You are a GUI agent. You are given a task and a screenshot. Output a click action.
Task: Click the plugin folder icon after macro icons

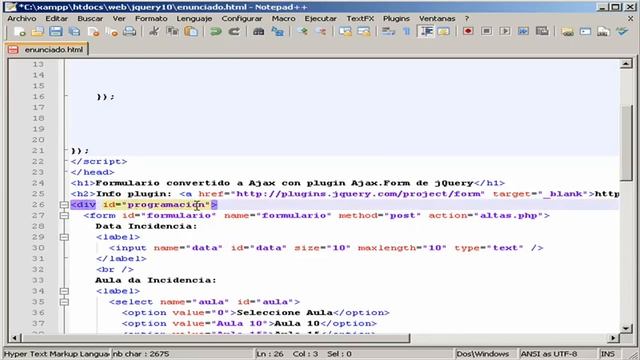click(x=567, y=31)
